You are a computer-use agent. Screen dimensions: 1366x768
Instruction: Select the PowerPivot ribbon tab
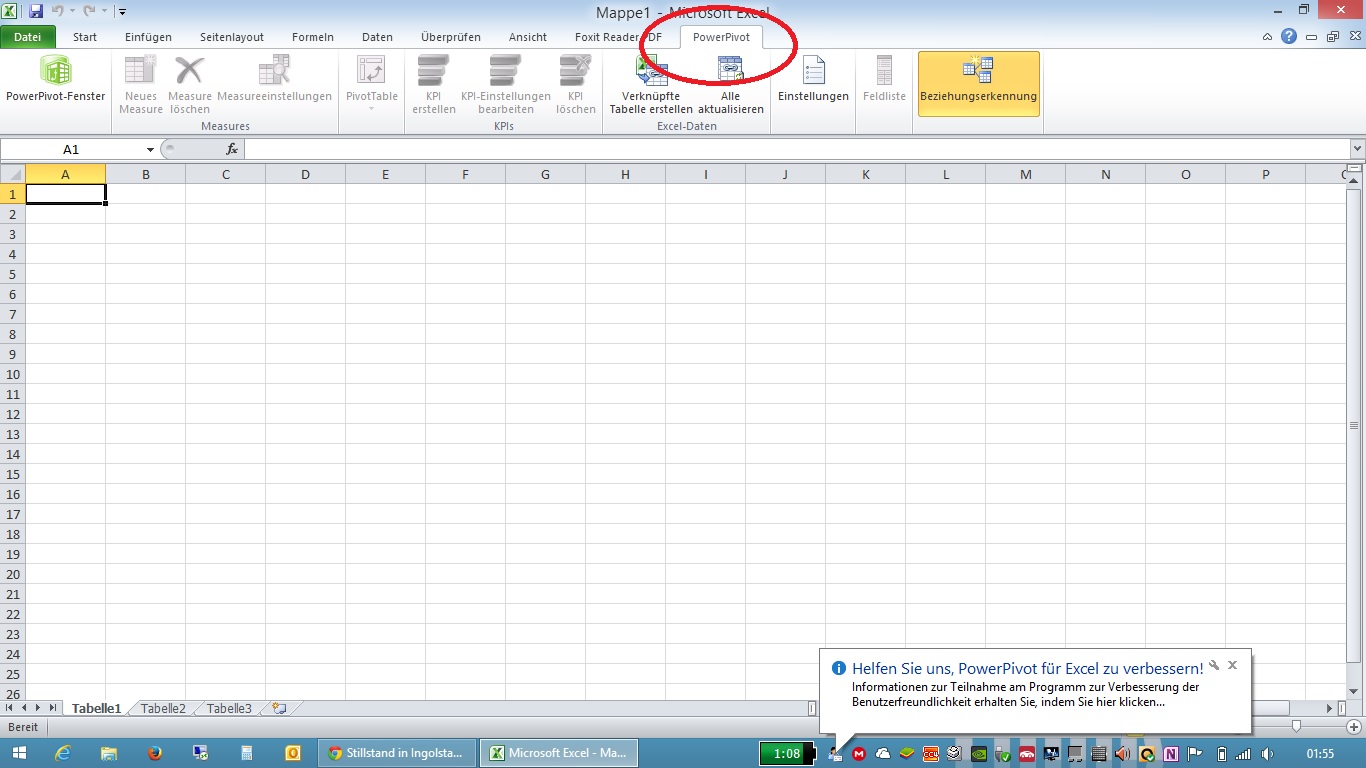[721, 37]
